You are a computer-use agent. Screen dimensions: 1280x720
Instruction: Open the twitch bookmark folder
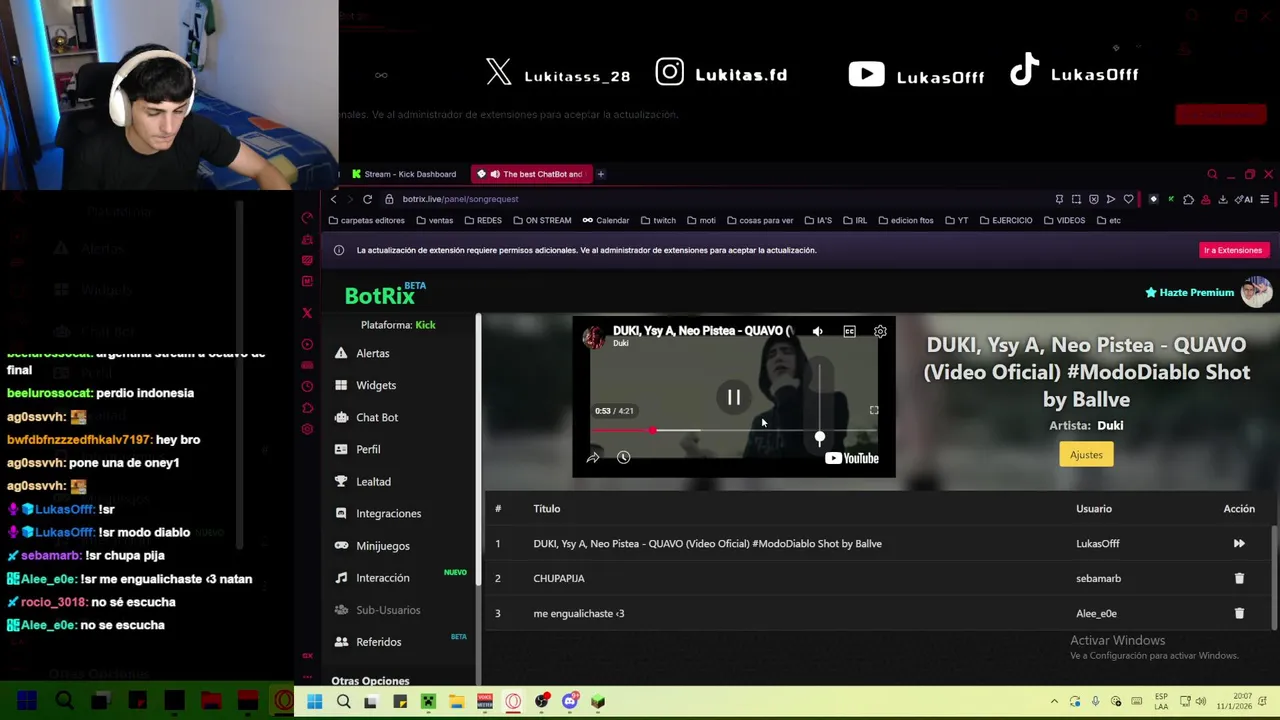(x=657, y=220)
